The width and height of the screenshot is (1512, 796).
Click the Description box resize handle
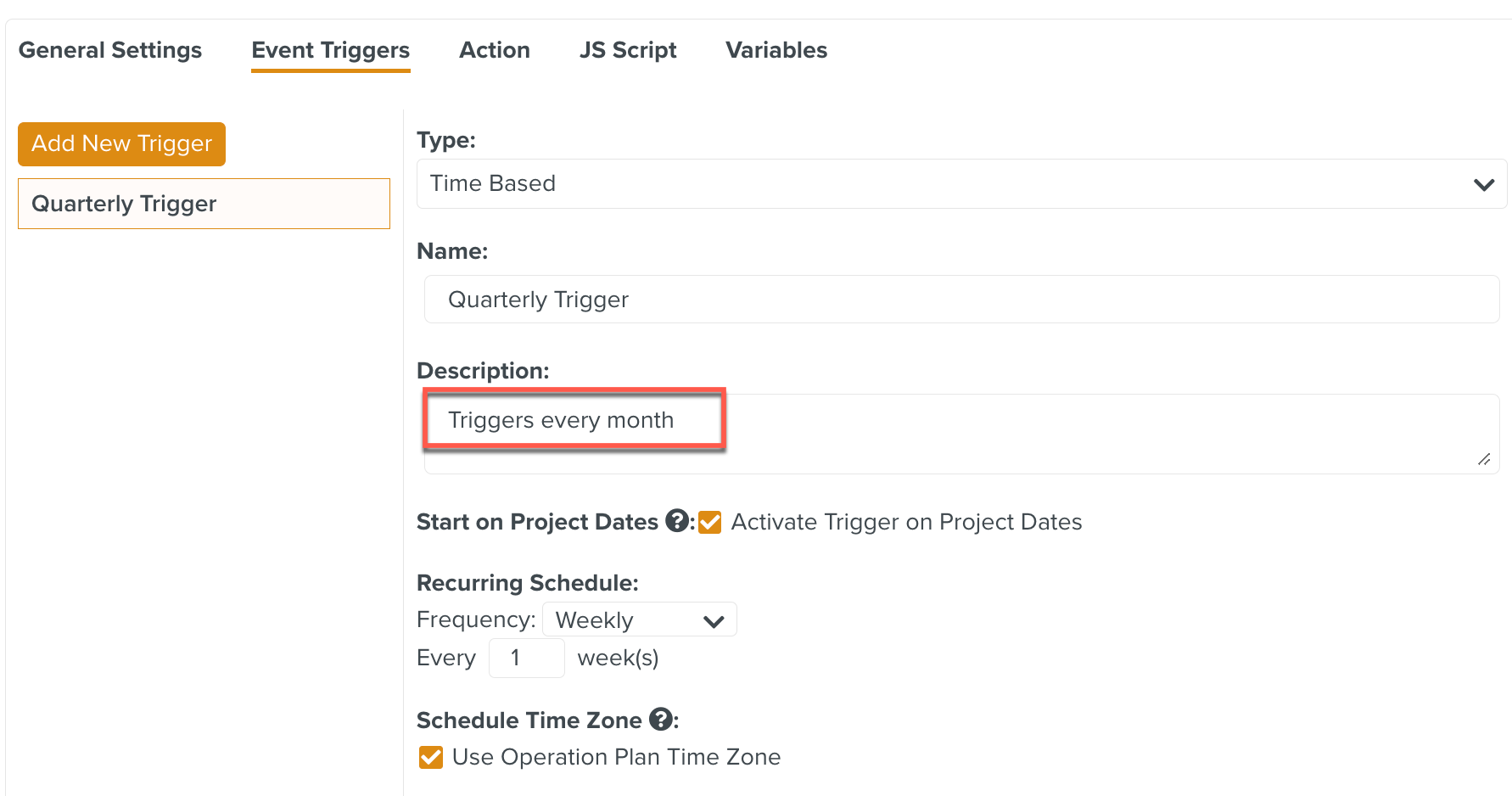[1483, 459]
